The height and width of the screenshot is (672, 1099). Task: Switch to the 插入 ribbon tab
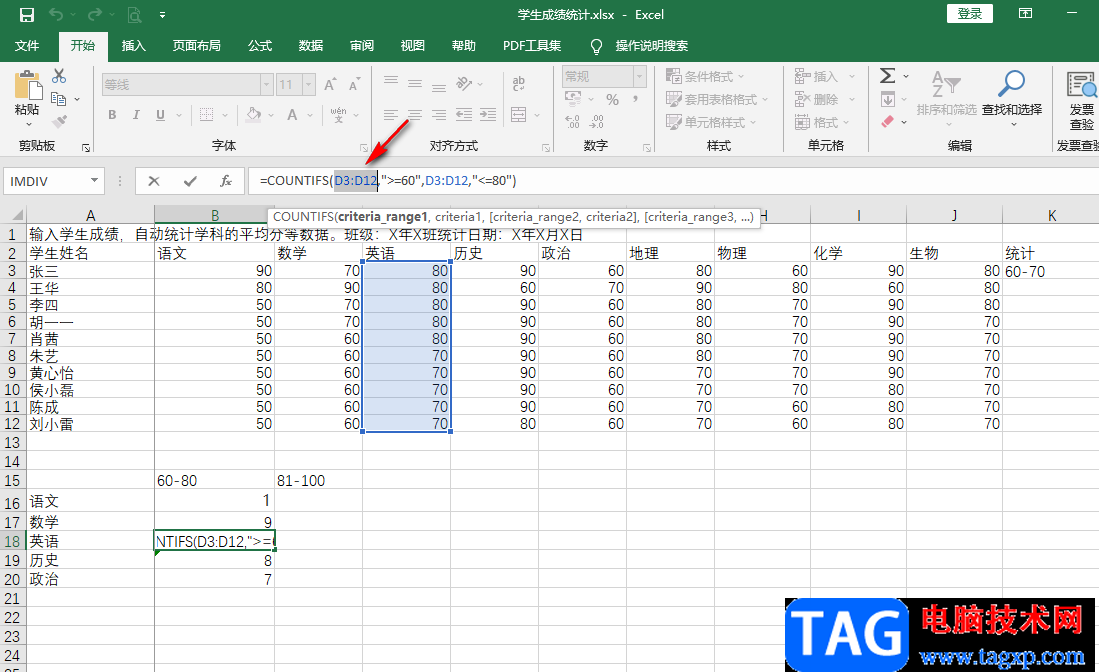point(133,46)
